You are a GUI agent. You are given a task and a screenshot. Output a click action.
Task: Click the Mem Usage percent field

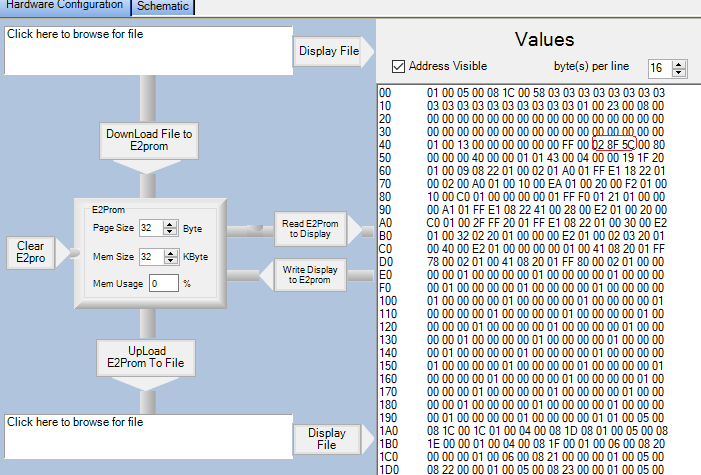(x=164, y=284)
